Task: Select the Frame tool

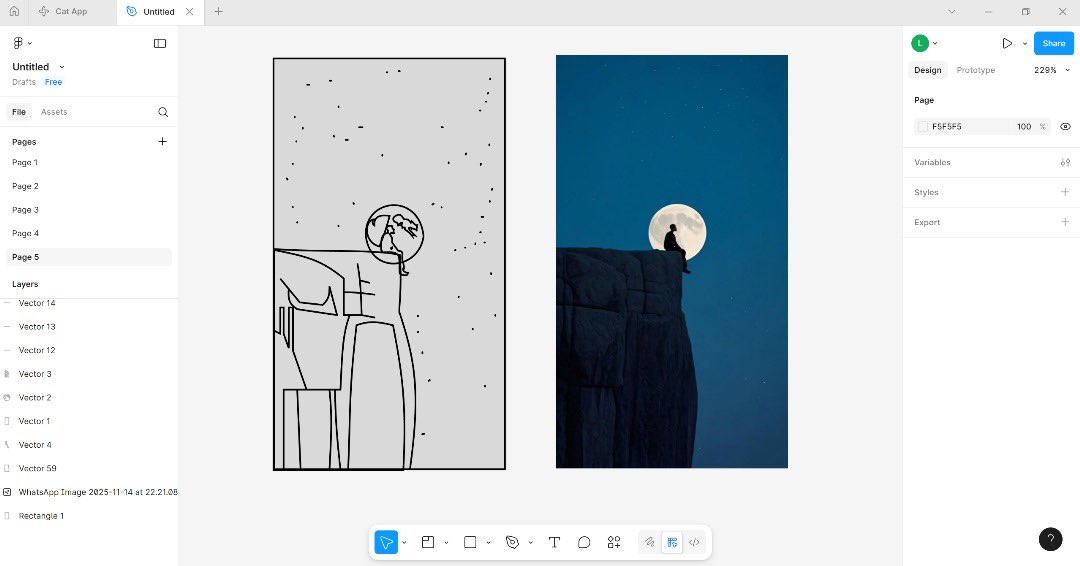Action: point(428,542)
